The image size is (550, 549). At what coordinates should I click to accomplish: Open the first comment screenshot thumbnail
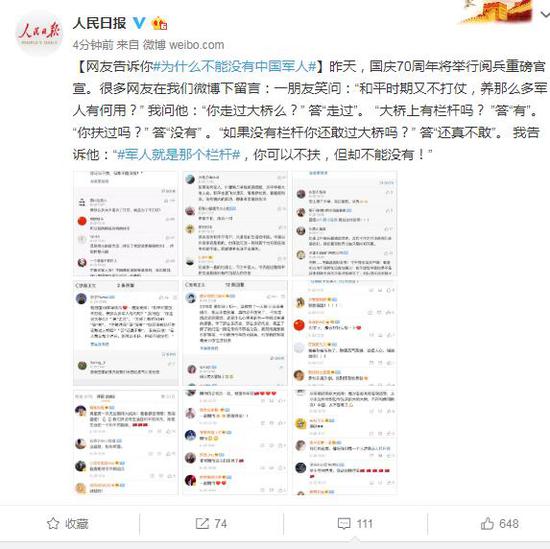[x=126, y=223]
